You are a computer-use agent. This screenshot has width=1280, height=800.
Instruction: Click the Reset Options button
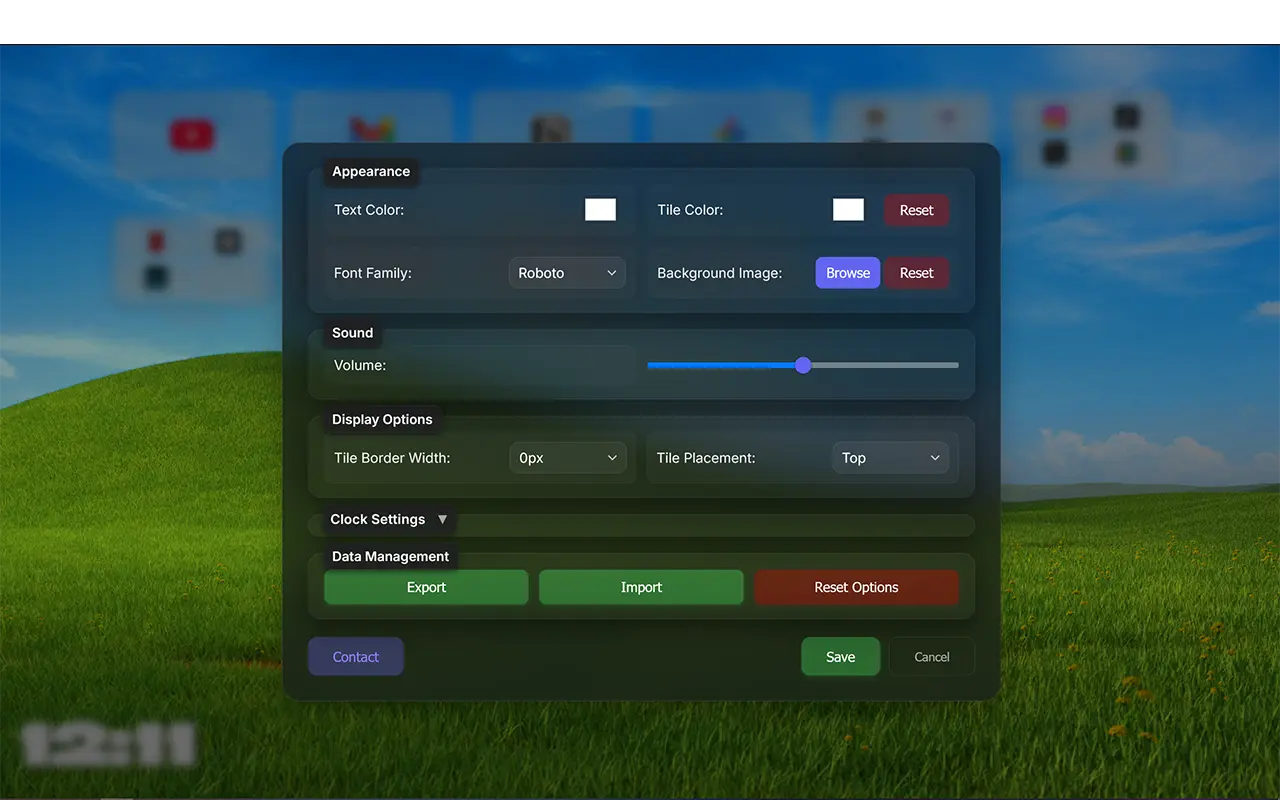coord(856,587)
